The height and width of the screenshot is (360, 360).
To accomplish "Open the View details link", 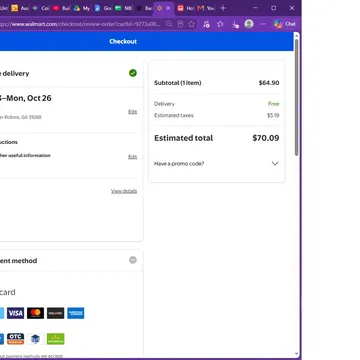I will pos(124,191).
